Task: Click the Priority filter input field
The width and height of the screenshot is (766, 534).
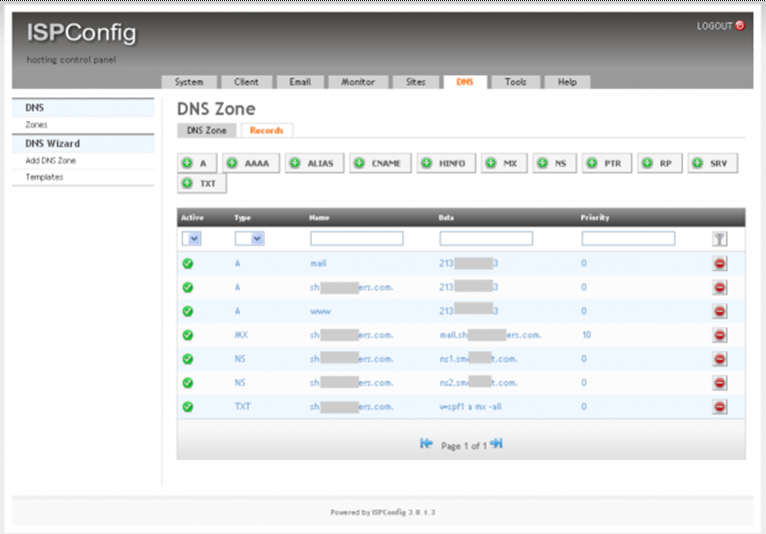Action: point(628,238)
